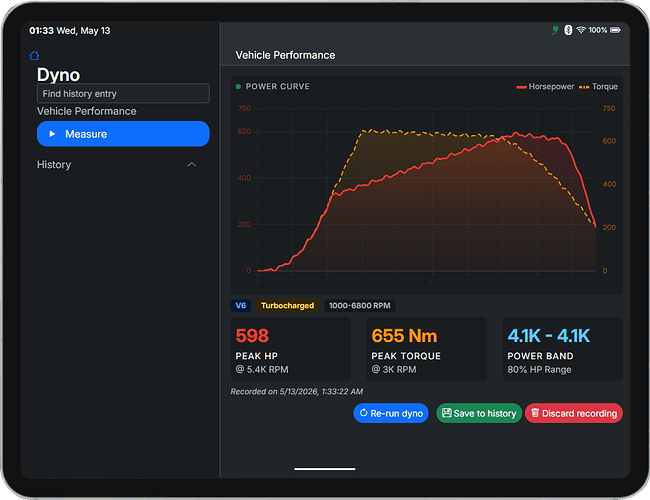Collapse the History section chevron

(x=192, y=165)
